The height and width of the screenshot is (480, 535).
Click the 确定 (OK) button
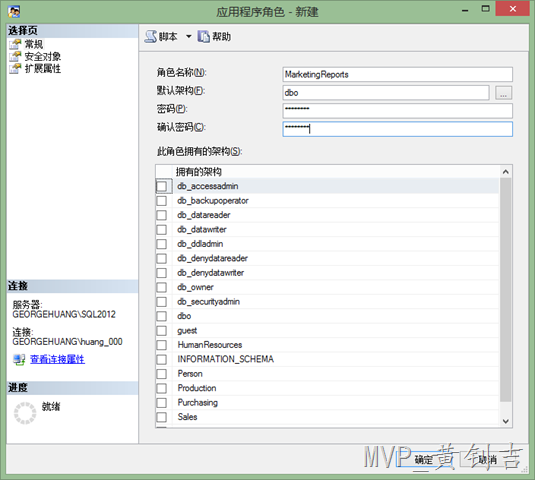(423, 460)
